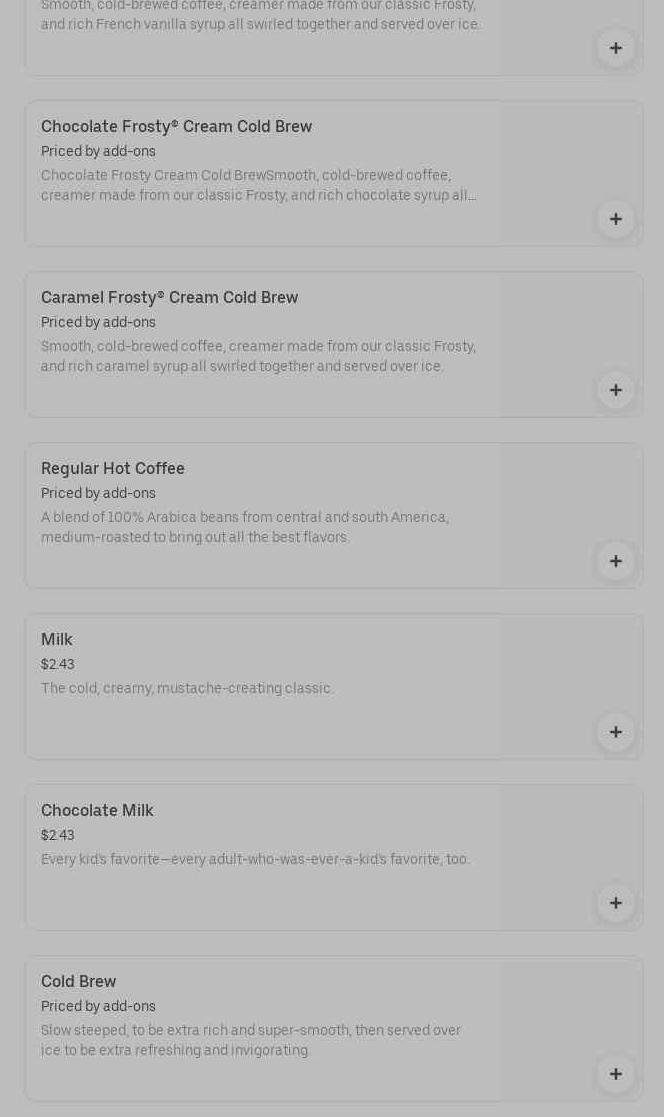Click the Caramel Frosty description text
This screenshot has width=664, height=1117.
(258, 356)
